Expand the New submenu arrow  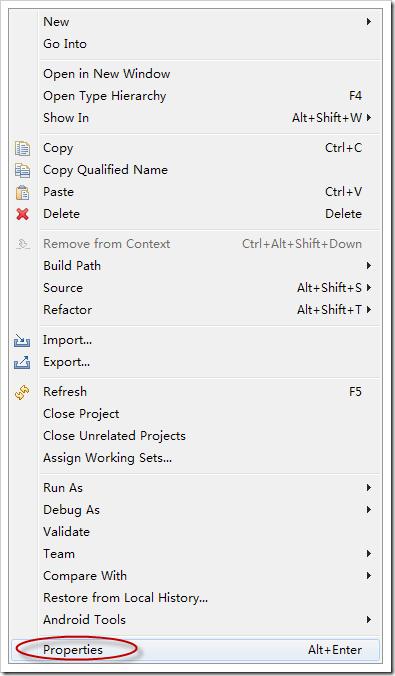click(x=369, y=22)
